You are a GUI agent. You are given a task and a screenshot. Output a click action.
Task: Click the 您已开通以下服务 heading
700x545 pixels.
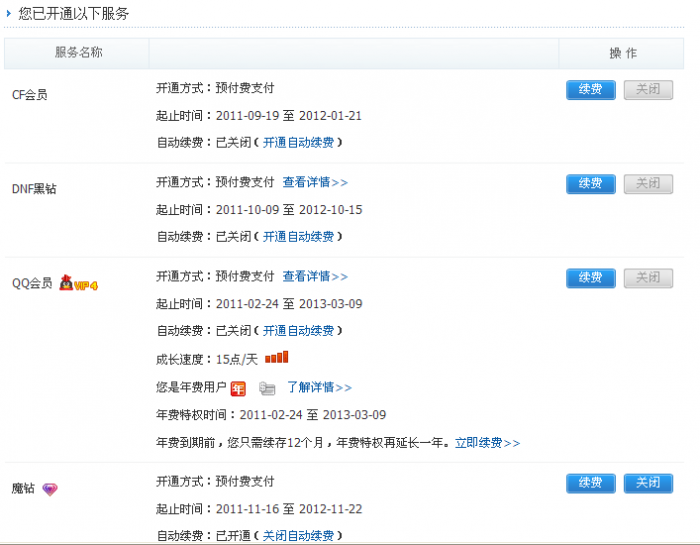(74, 14)
